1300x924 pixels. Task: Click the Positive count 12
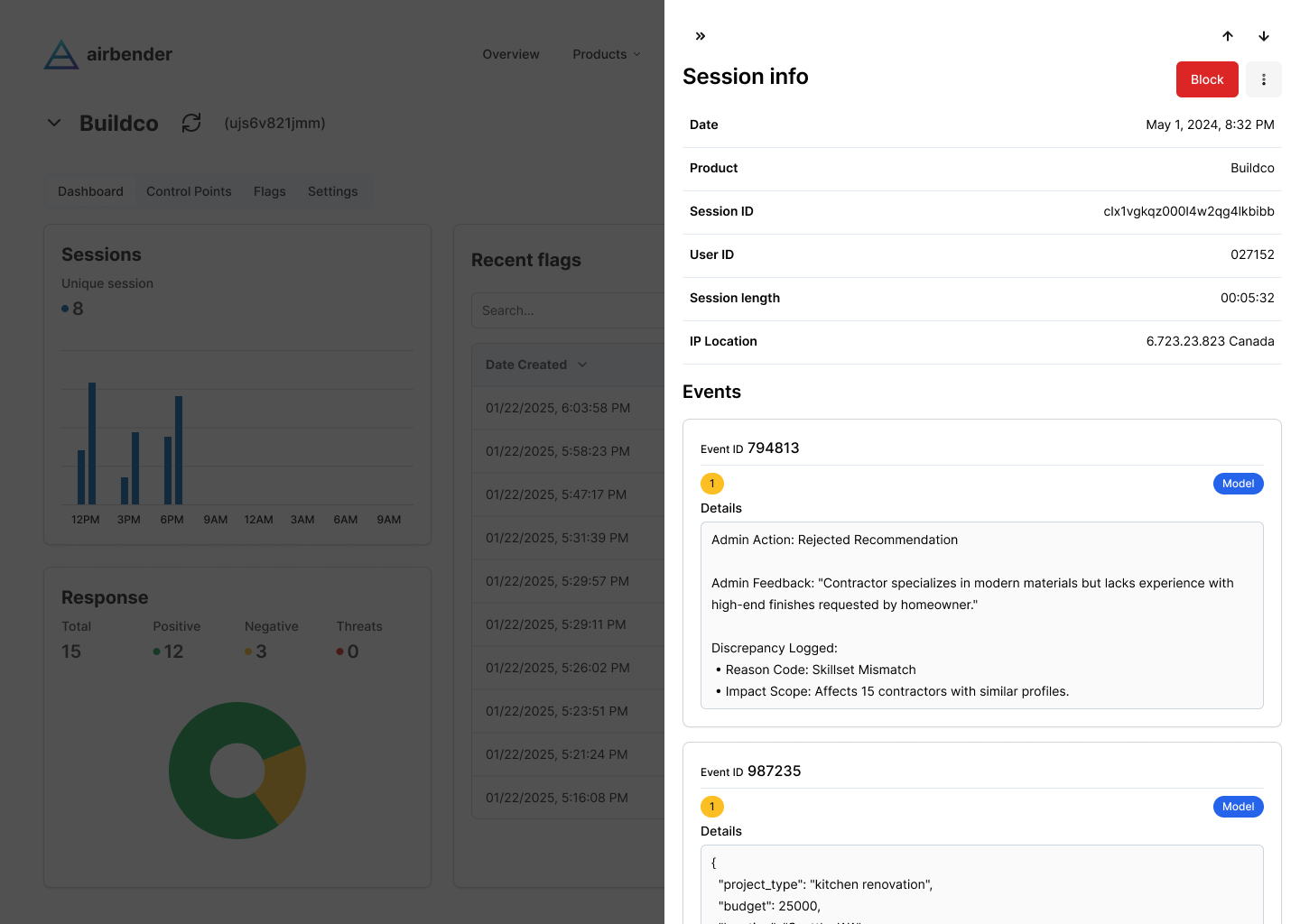pyautogui.click(x=173, y=651)
